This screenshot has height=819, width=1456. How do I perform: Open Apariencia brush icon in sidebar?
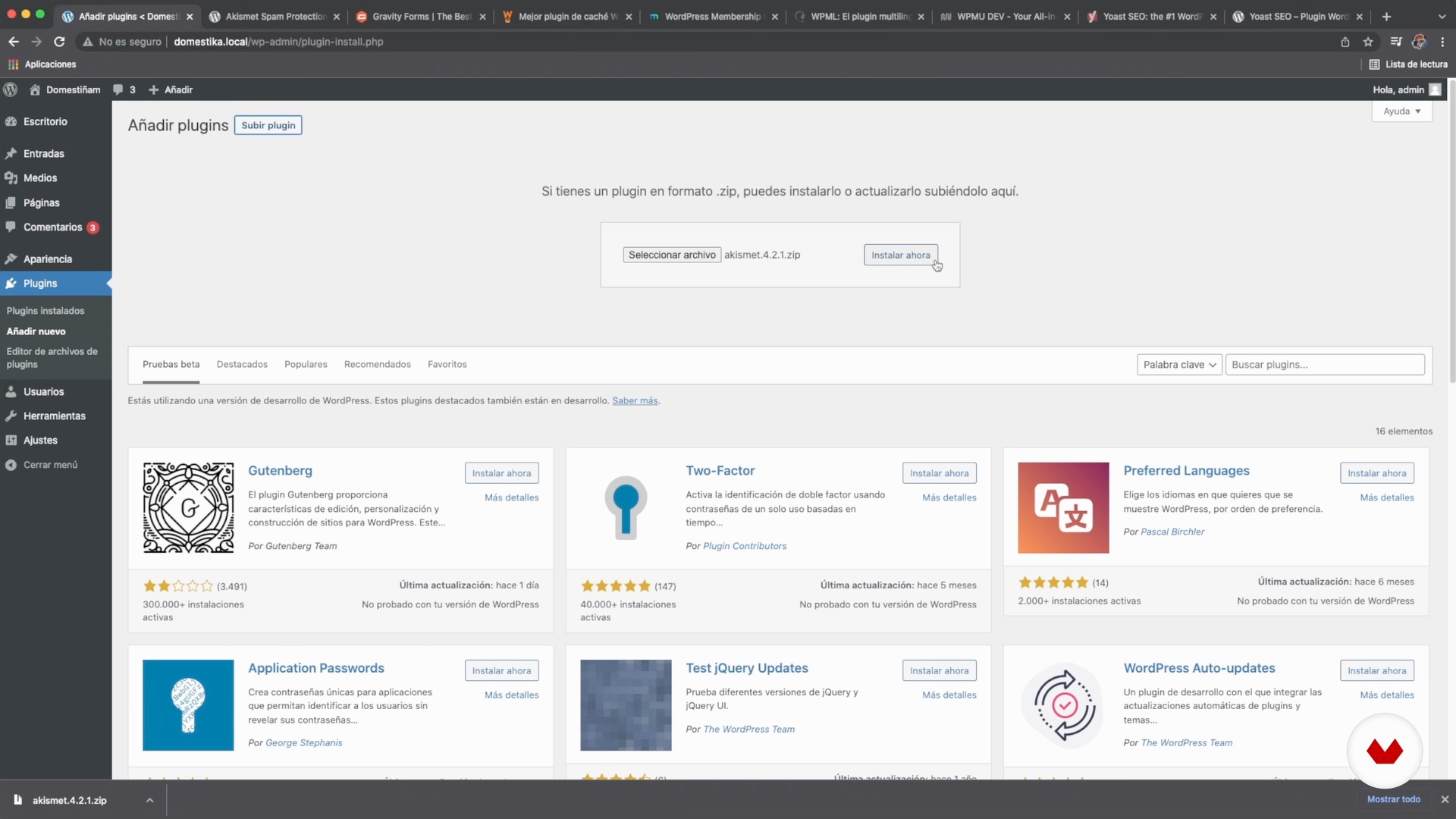tap(11, 259)
